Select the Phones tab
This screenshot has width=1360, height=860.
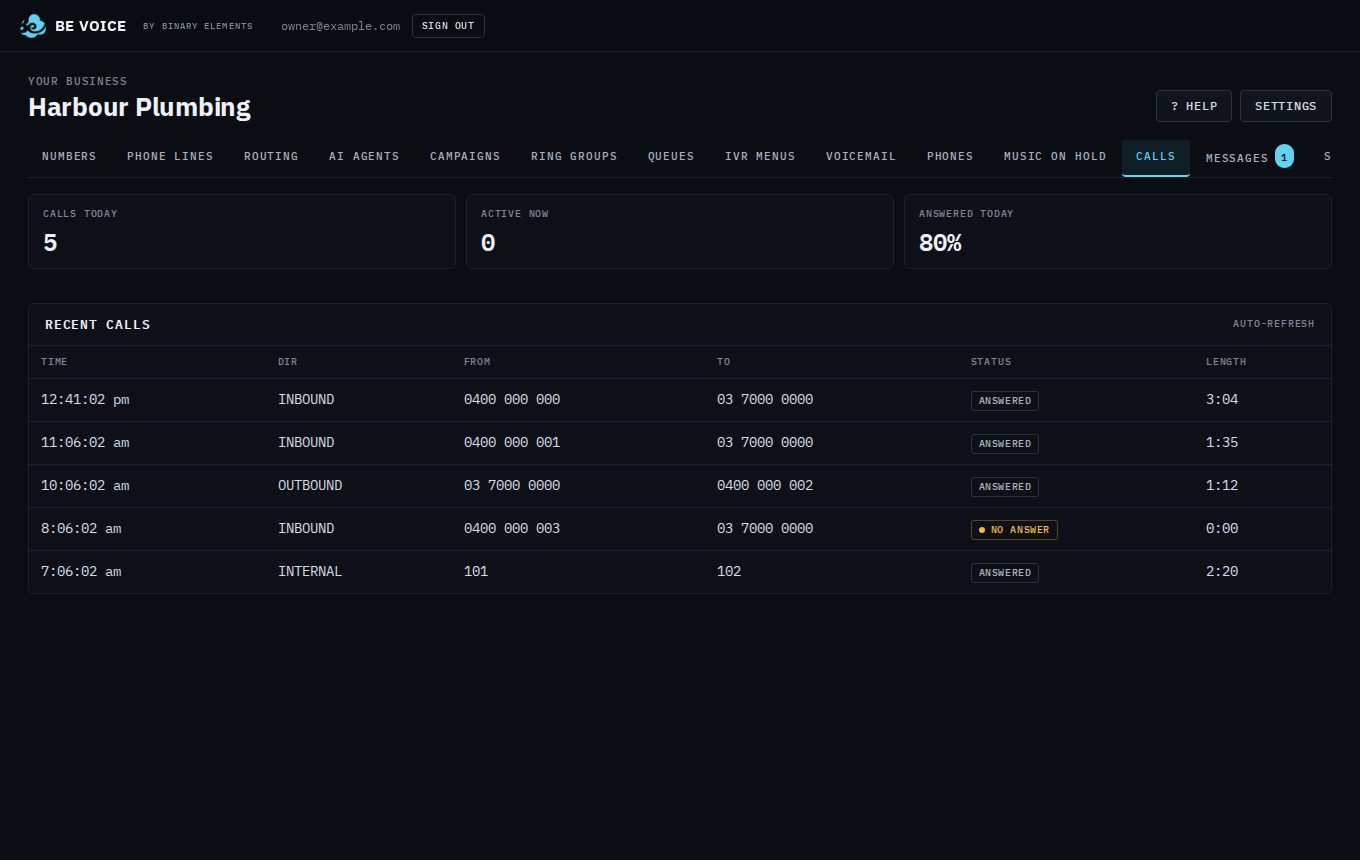(x=950, y=157)
